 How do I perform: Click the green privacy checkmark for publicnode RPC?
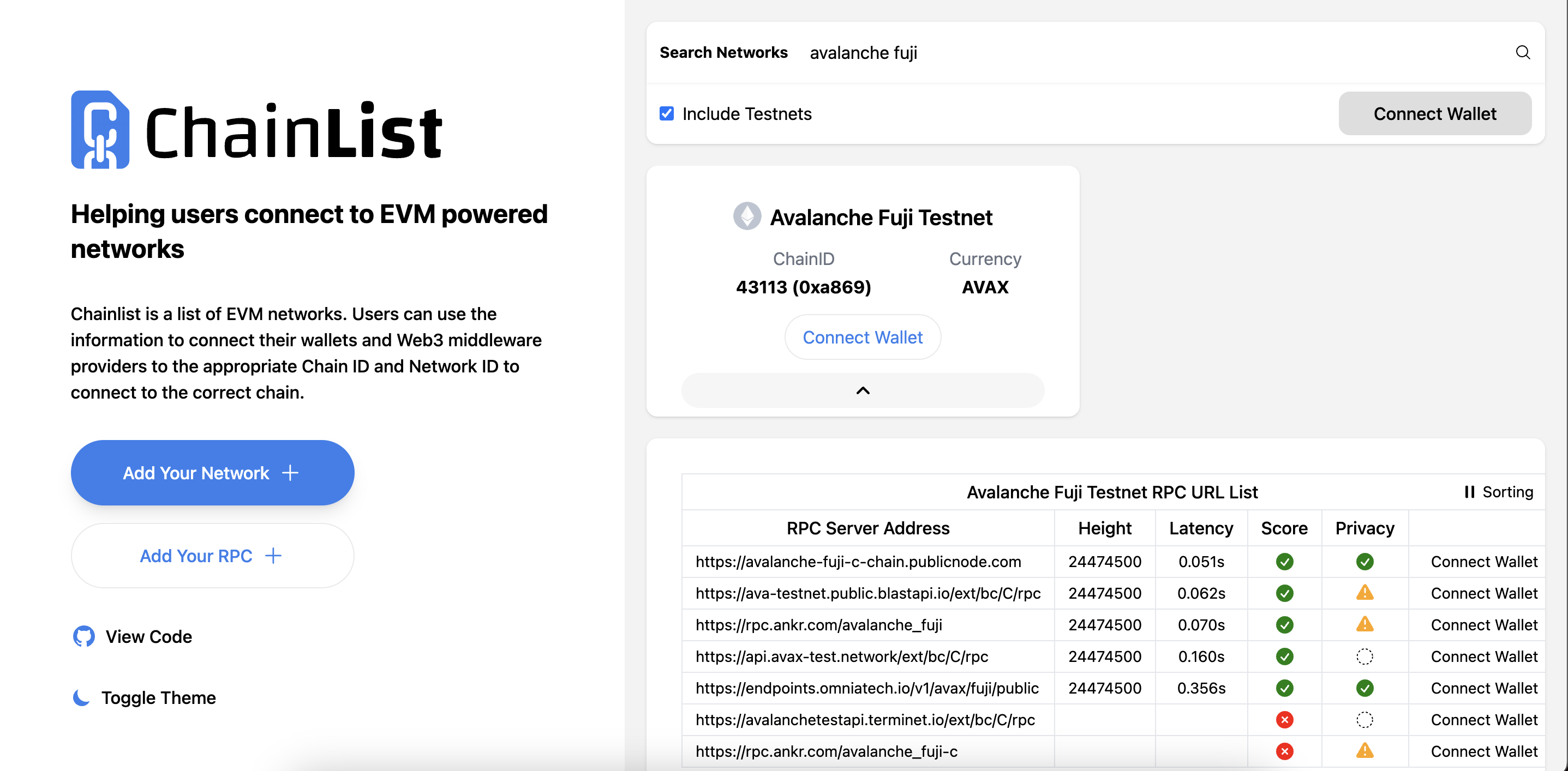(x=1364, y=562)
